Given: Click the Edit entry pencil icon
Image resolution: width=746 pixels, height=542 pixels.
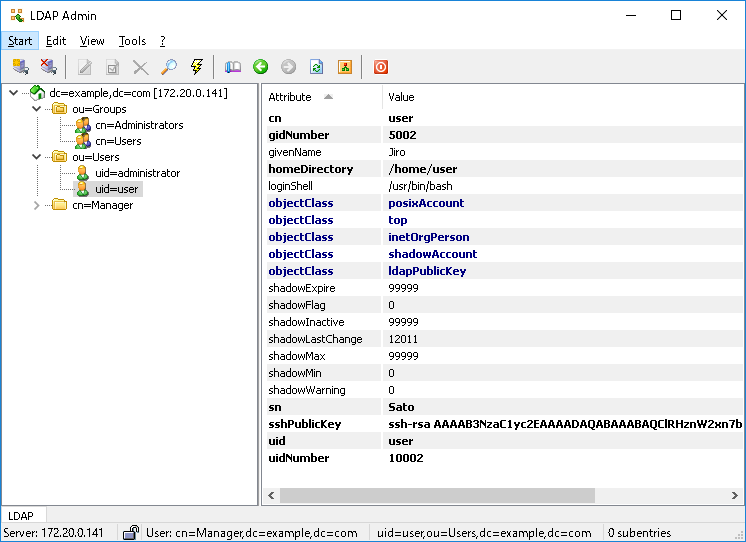Looking at the screenshot, I should tap(85, 67).
